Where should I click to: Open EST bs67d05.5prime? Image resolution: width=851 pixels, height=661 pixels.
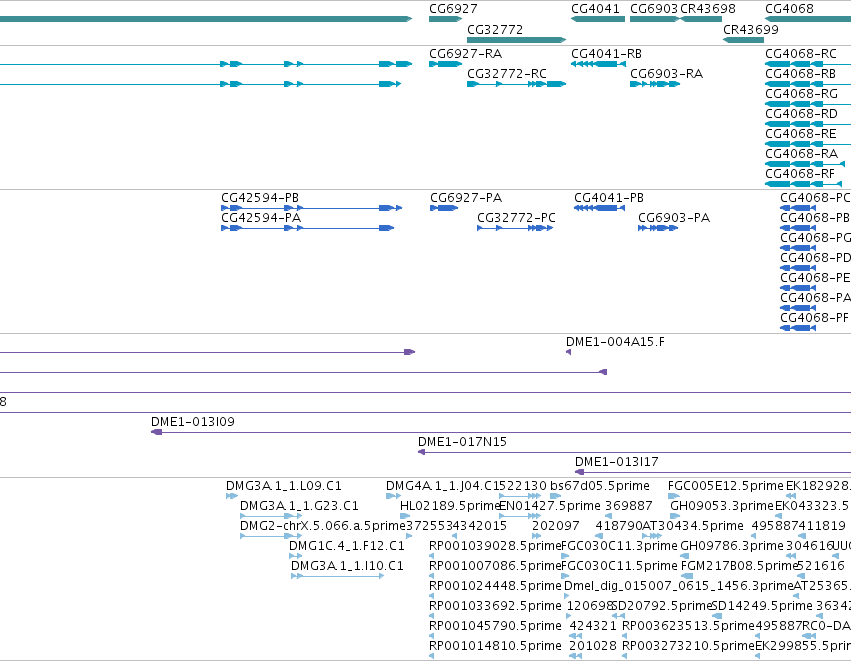[x=600, y=486]
